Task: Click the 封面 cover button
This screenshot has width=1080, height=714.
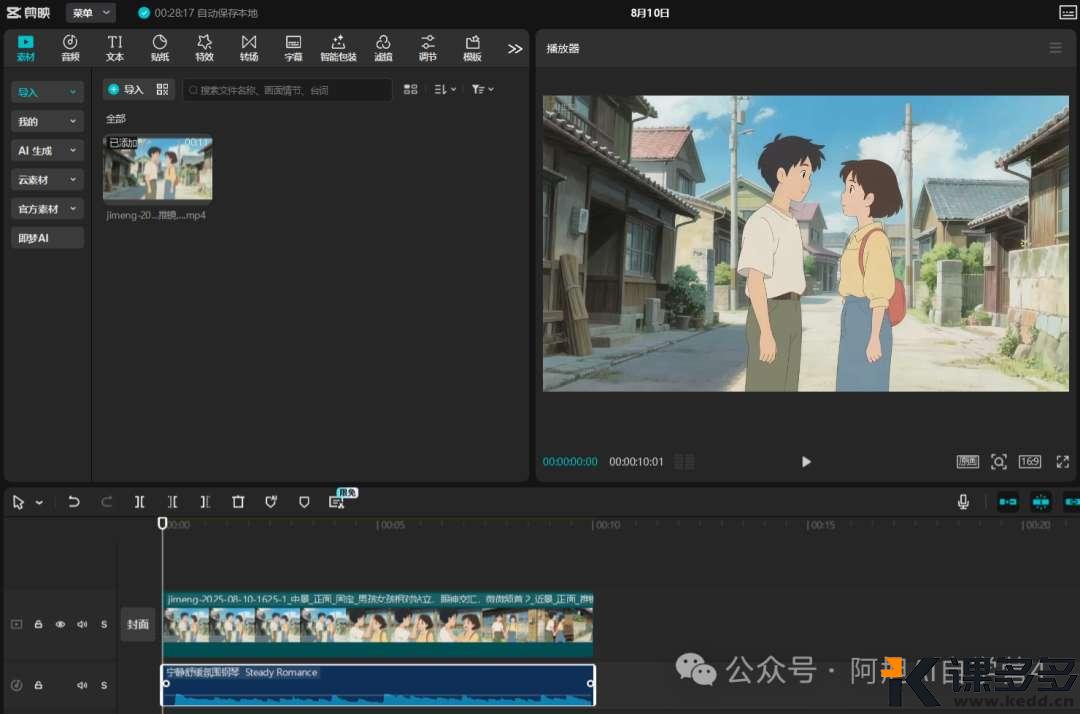Action: pyautogui.click(x=138, y=624)
